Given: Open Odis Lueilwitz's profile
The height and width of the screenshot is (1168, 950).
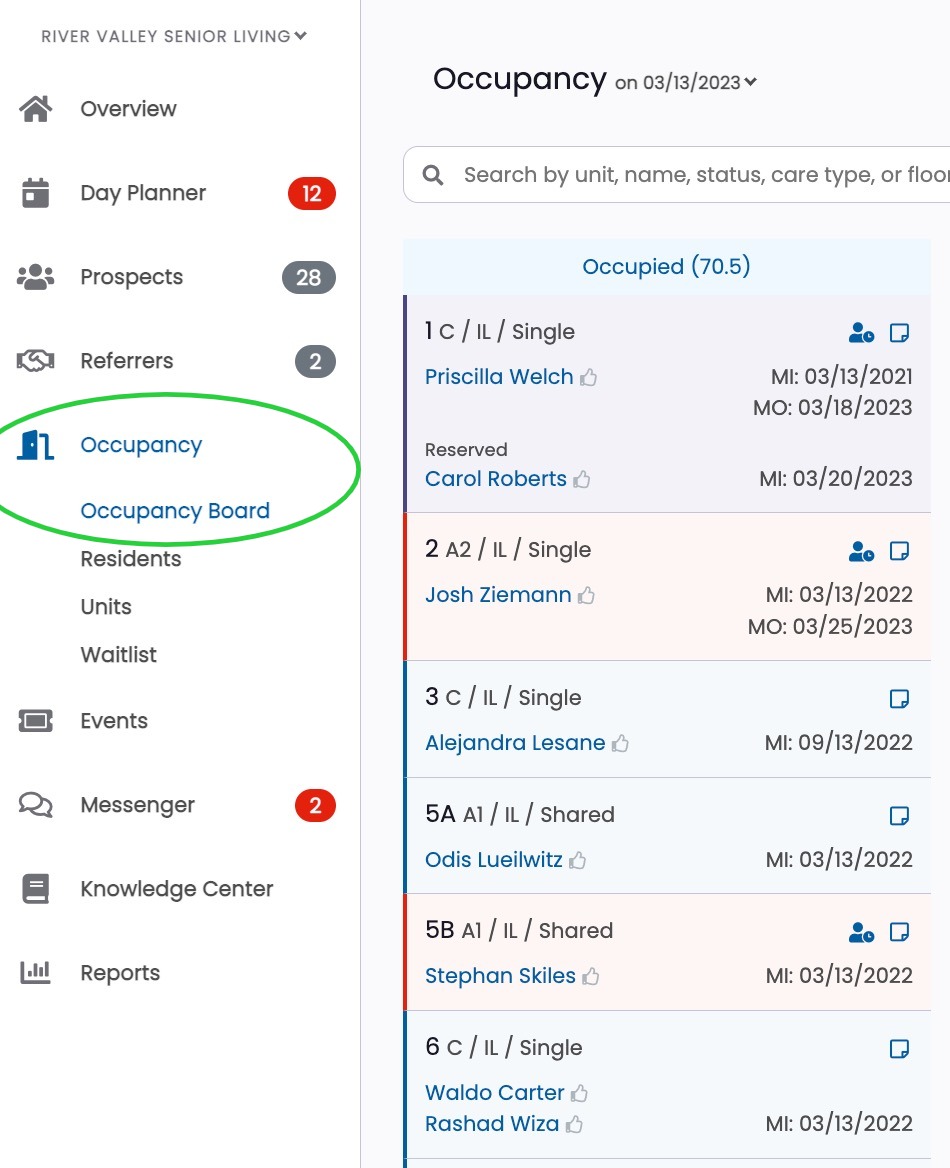Looking at the screenshot, I should click(x=493, y=860).
